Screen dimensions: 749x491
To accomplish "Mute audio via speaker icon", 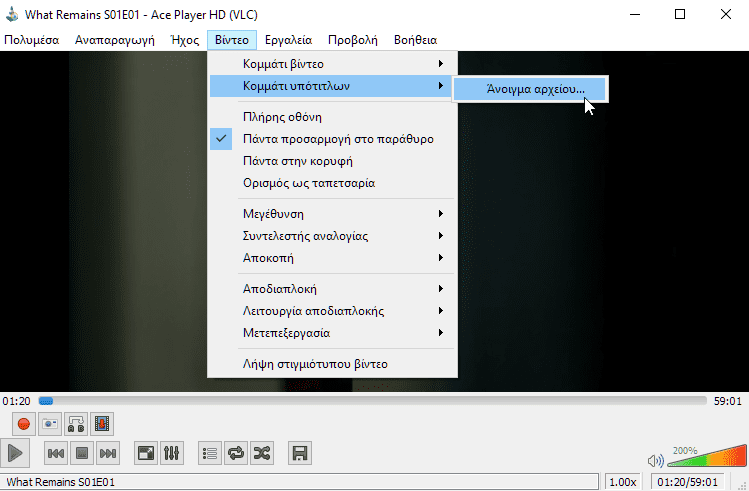I will click(x=655, y=461).
